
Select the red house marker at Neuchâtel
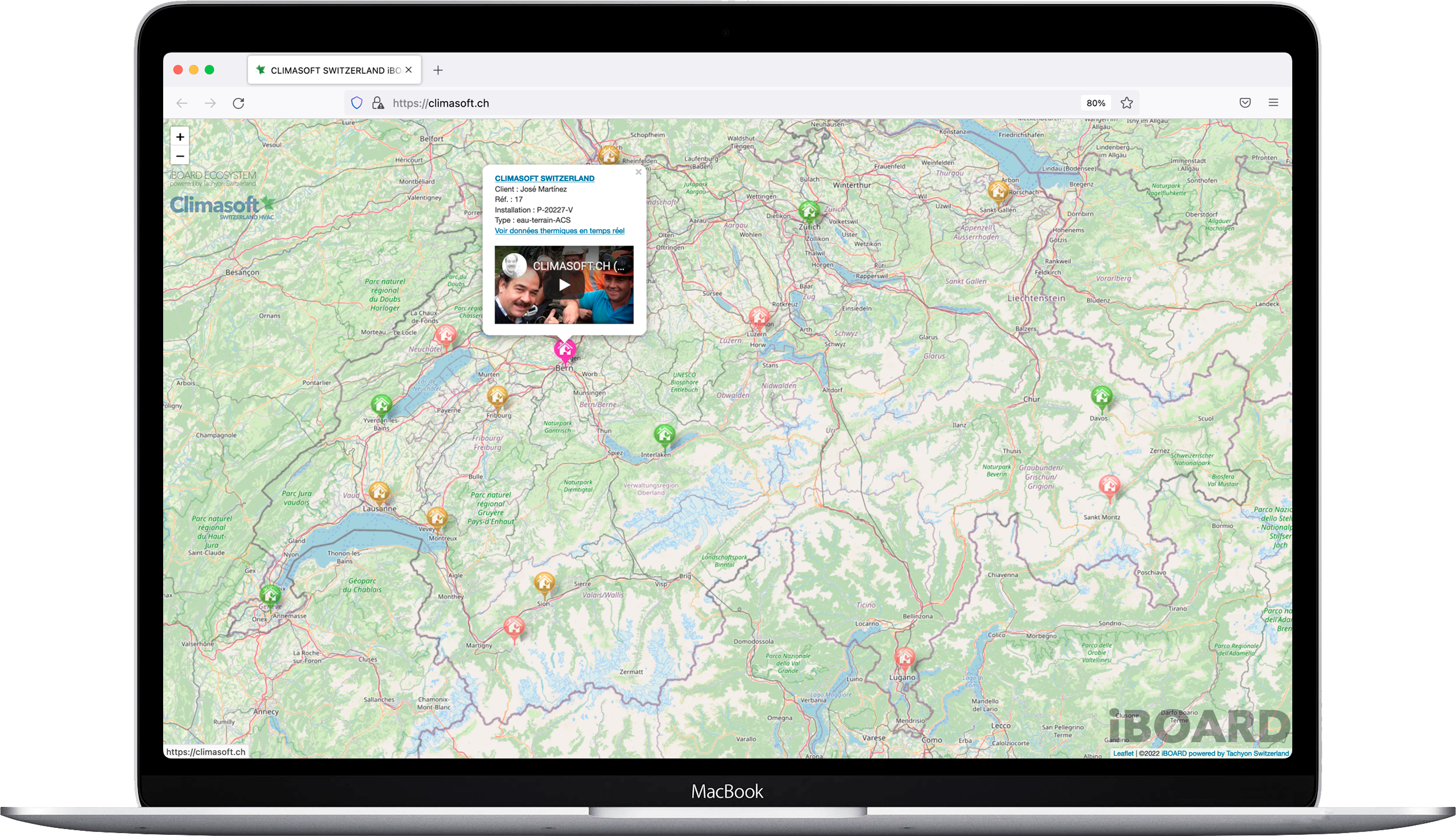[x=446, y=336]
